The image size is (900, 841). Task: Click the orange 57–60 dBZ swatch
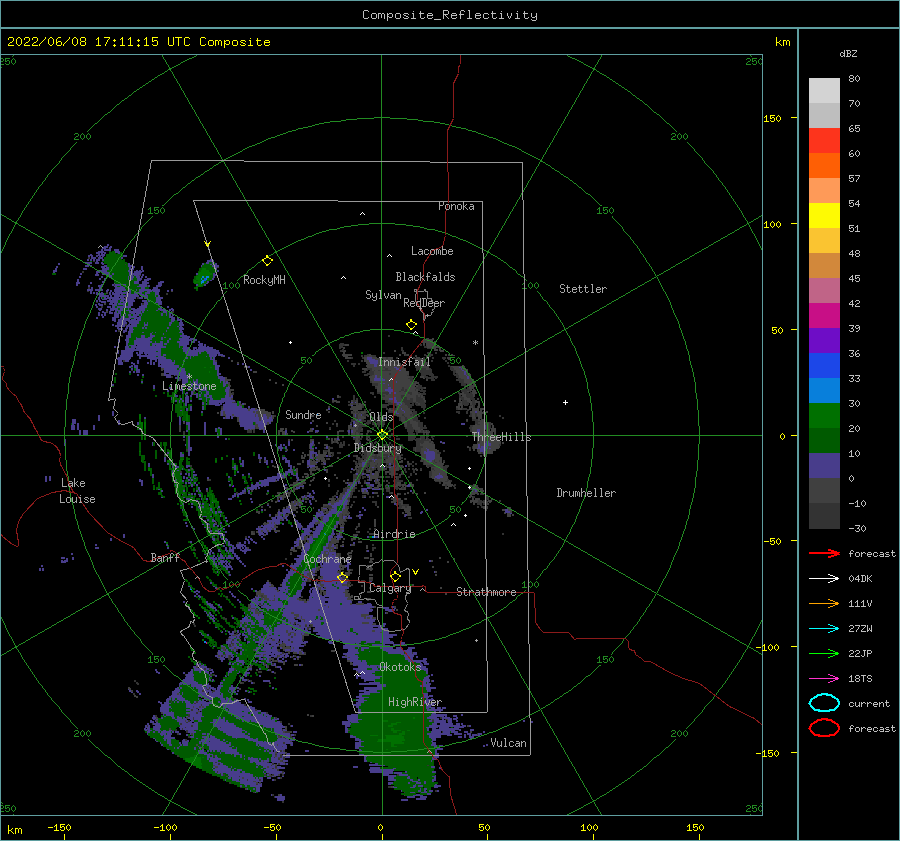coord(824,166)
